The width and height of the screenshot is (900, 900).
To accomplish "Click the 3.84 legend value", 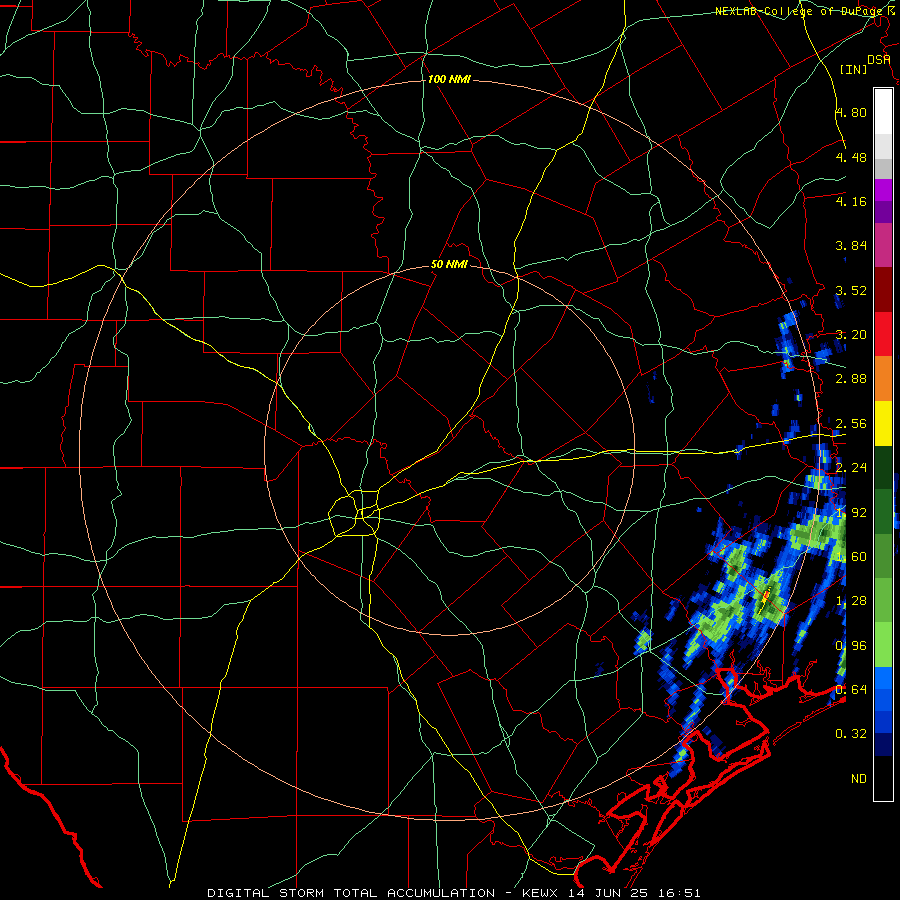I will [851, 246].
